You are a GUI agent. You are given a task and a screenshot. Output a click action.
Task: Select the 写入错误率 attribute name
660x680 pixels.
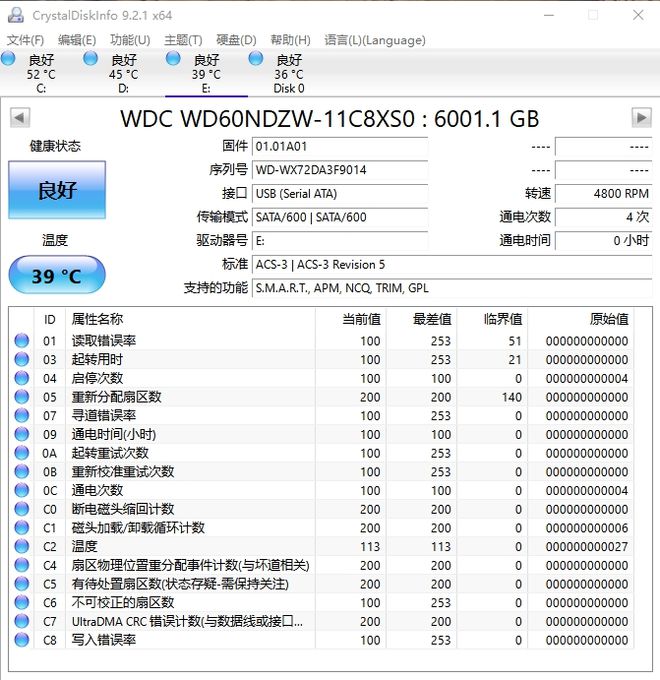104,640
